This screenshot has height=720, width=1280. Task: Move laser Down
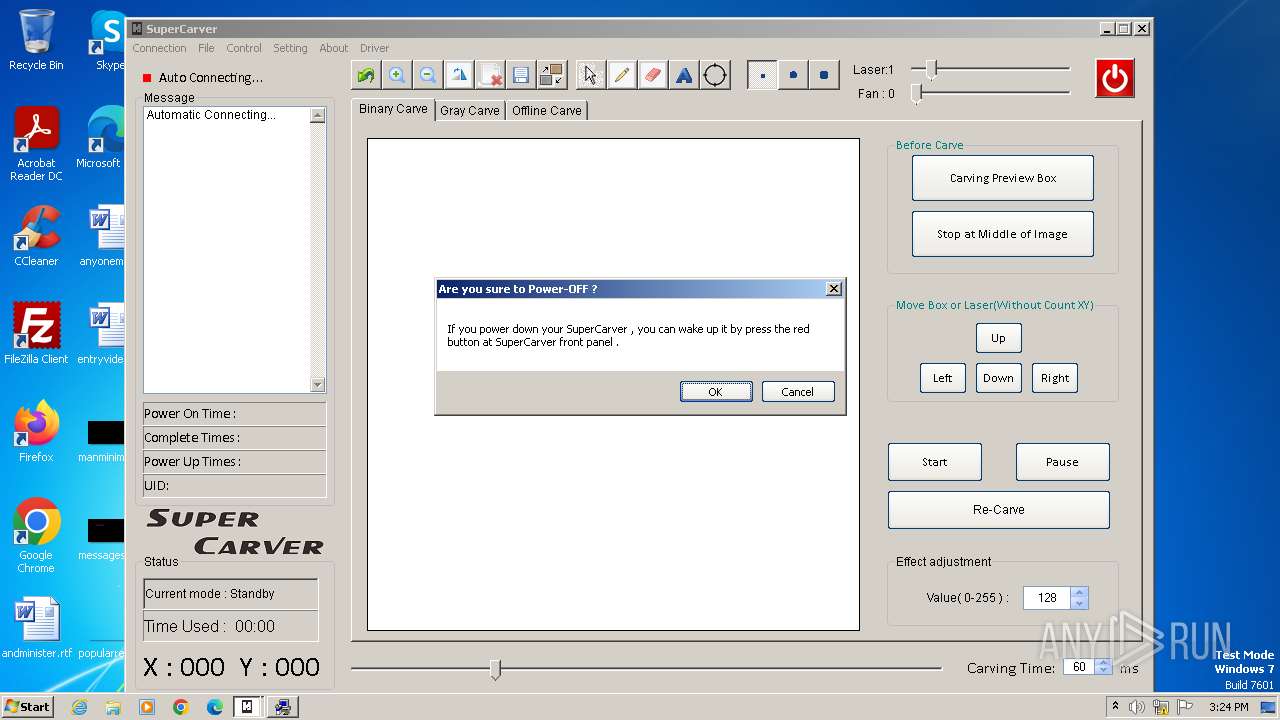[998, 378]
